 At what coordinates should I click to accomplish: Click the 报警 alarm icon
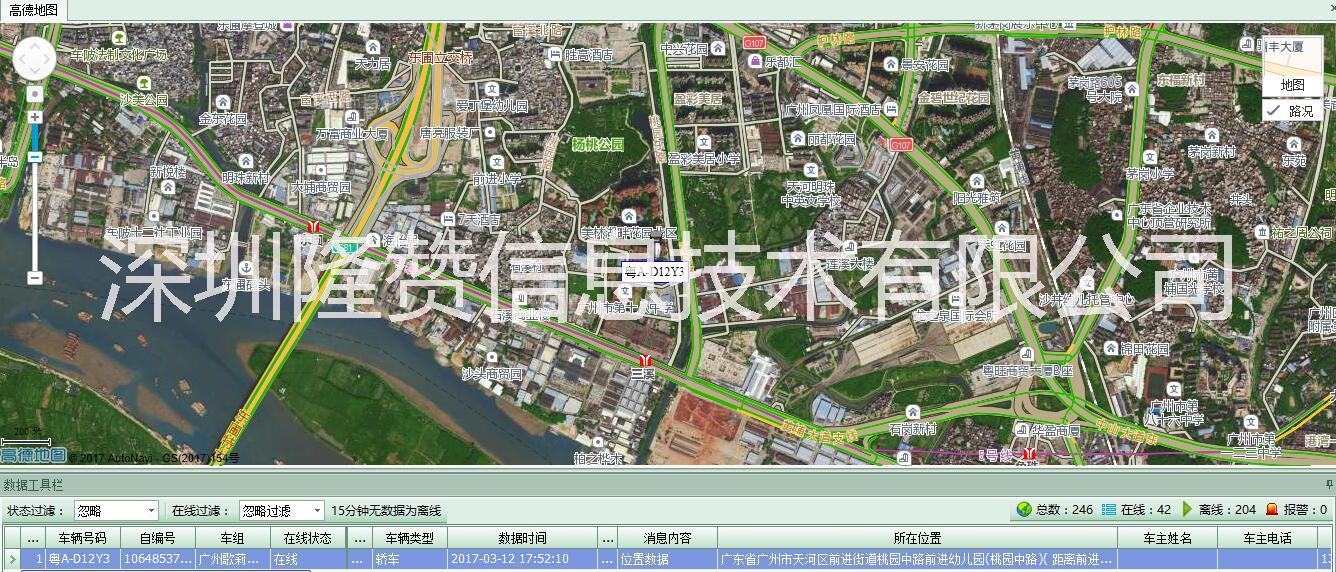click(x=1272, y=509)
